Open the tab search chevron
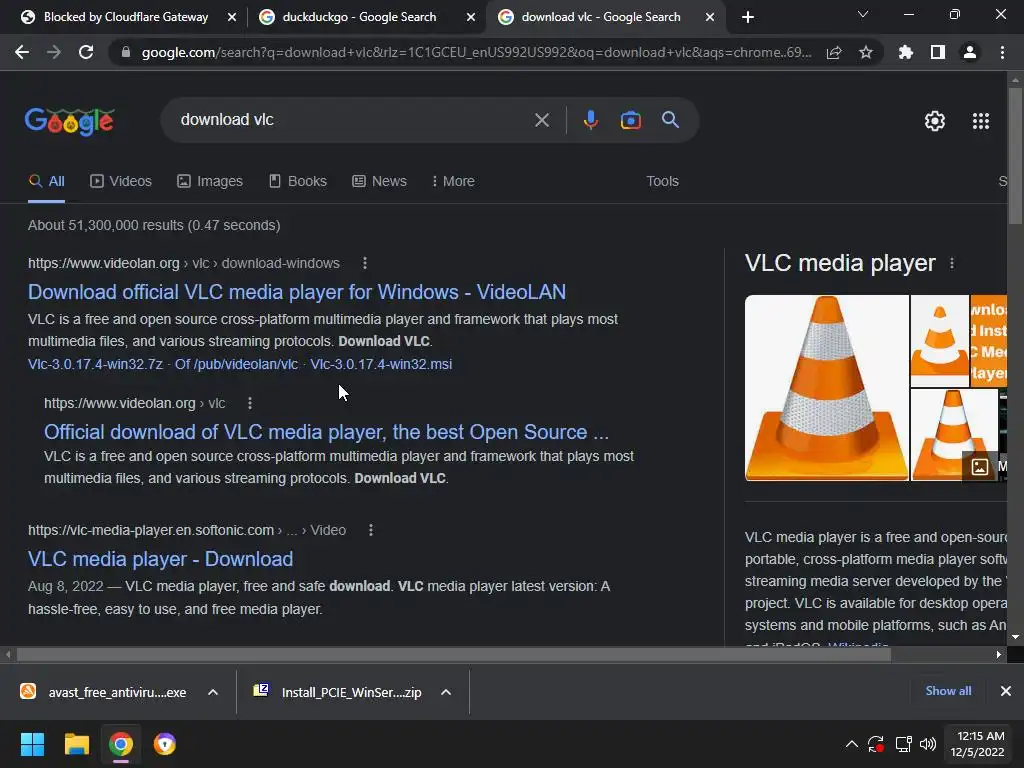 [x=863, y=14]
